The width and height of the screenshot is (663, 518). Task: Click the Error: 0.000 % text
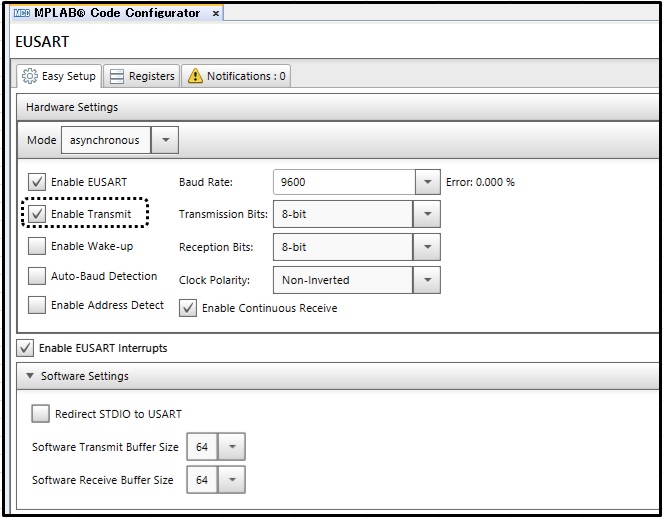480,182
